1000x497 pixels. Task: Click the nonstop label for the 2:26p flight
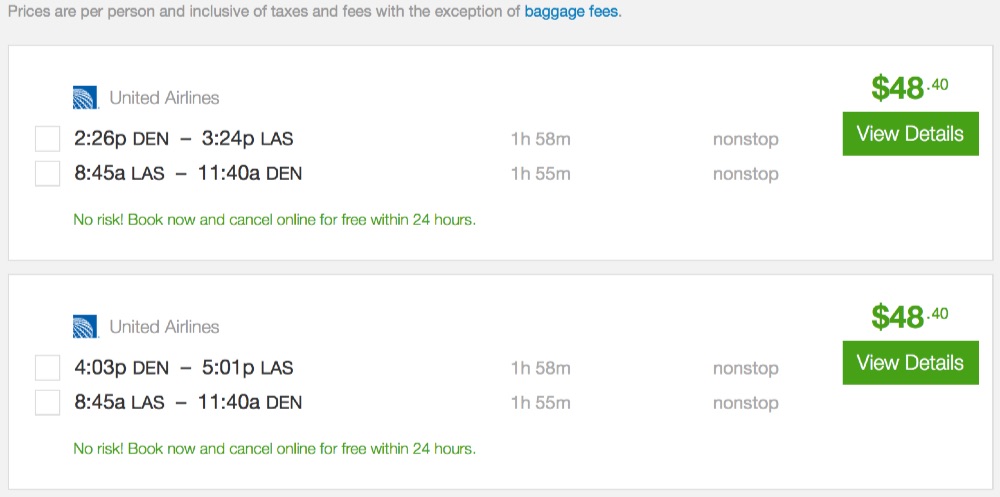pyautogui.click(x=745, y=140)
